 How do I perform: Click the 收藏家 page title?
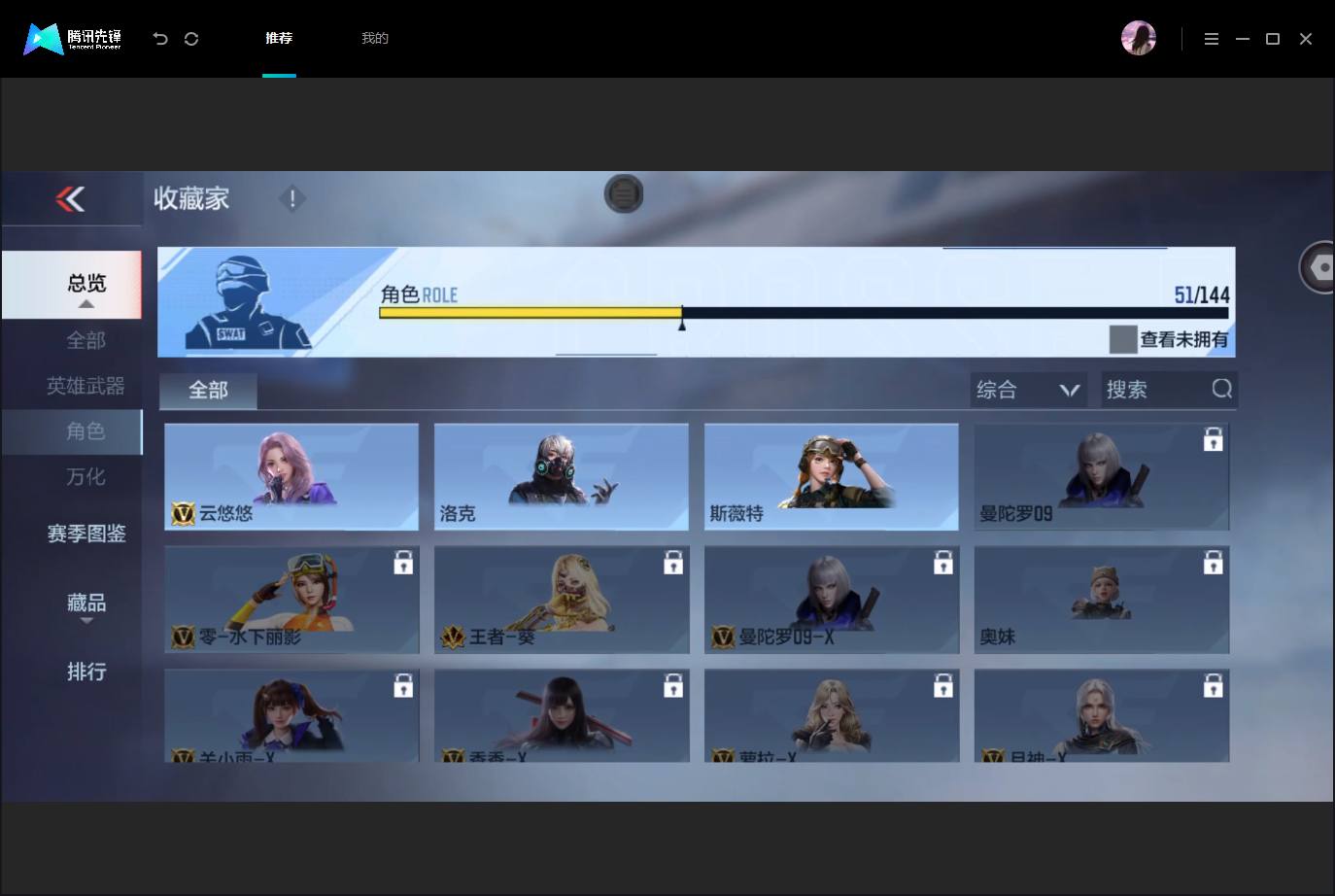pyautogui.click(x=191, y=198)
